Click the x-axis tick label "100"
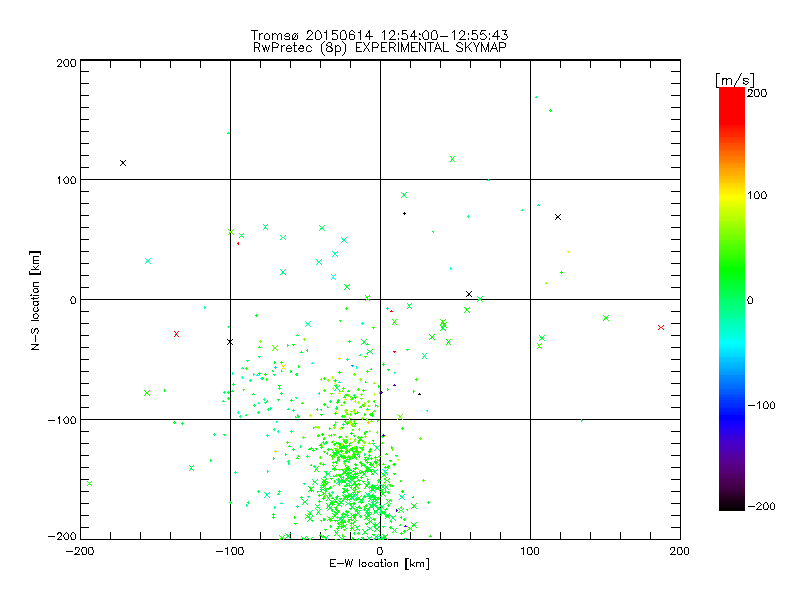This screenshot has width=800, height=600. coord(530,551)
